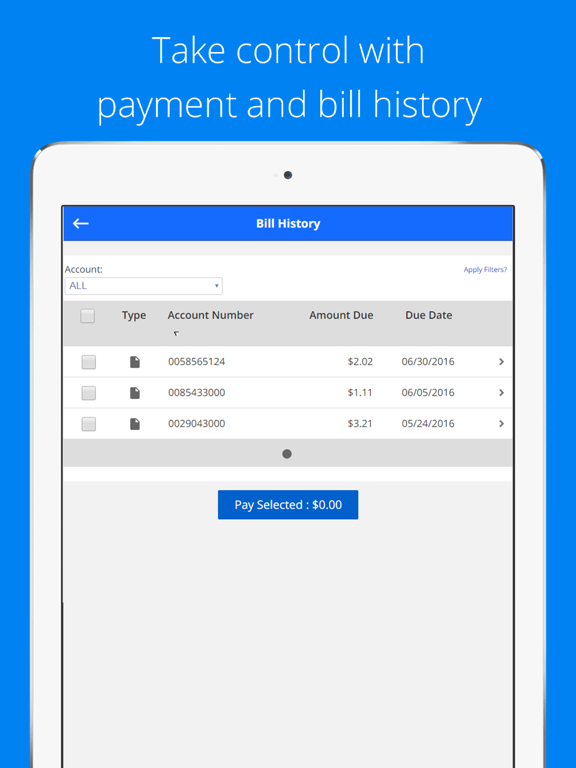Click the Apply Filters? link
The image size is (576, 768).
point(485,270)
